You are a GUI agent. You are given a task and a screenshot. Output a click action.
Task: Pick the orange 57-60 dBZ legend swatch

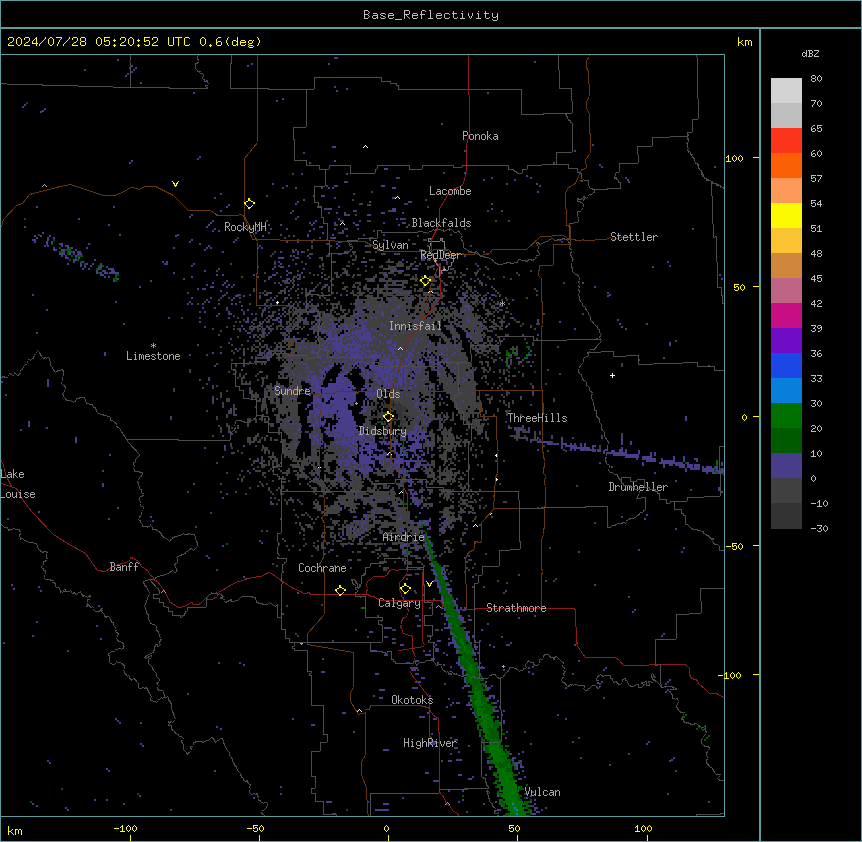coord(786,165)
